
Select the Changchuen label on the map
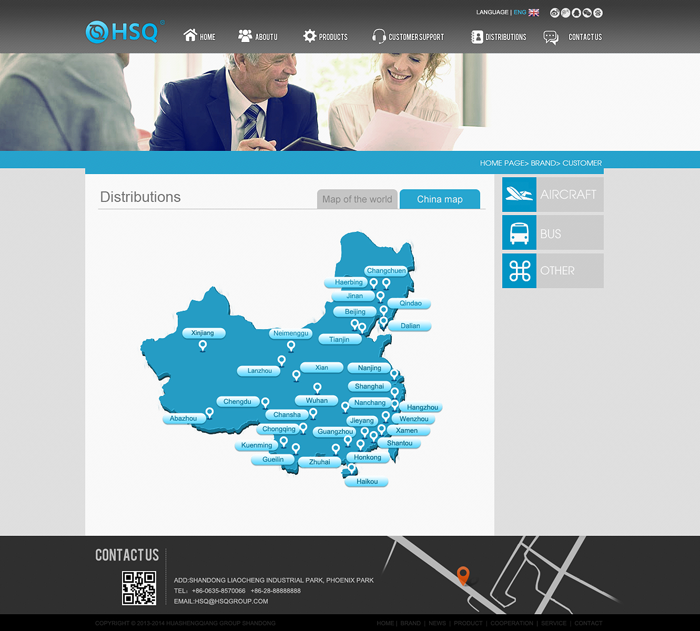coord(386,271)
